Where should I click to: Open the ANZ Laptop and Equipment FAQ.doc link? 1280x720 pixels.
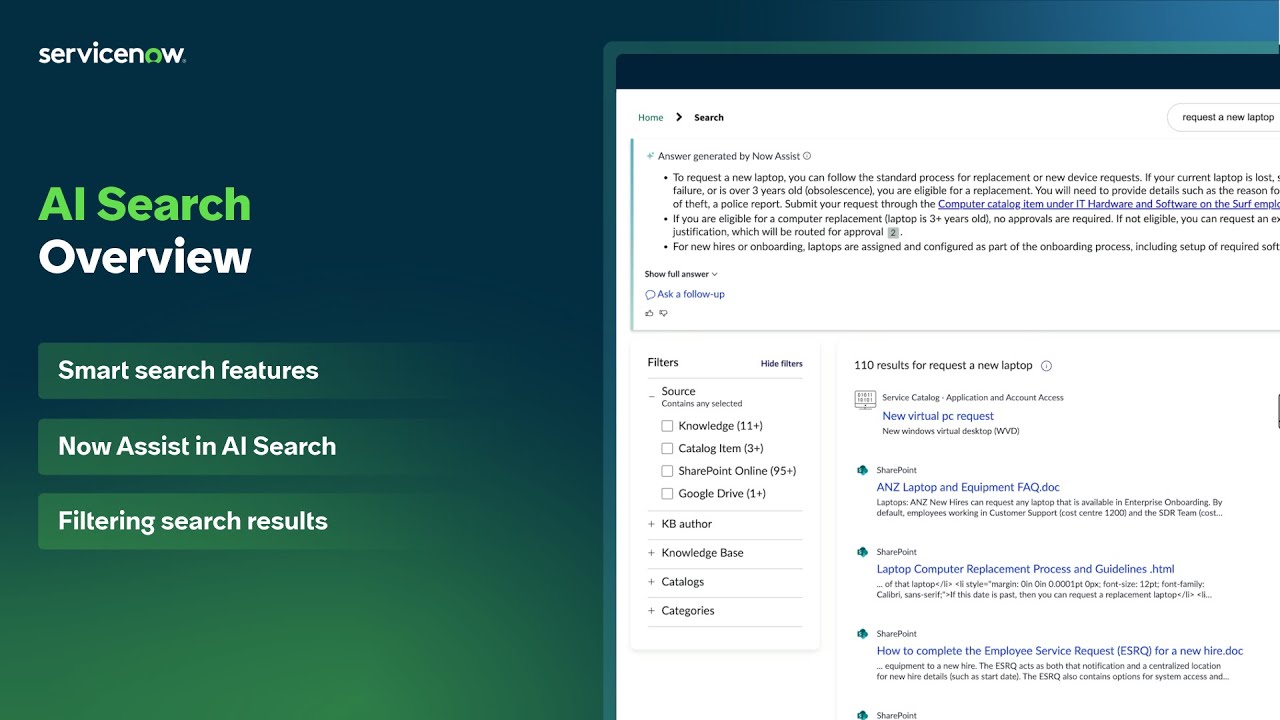click(x=967, y=487)
